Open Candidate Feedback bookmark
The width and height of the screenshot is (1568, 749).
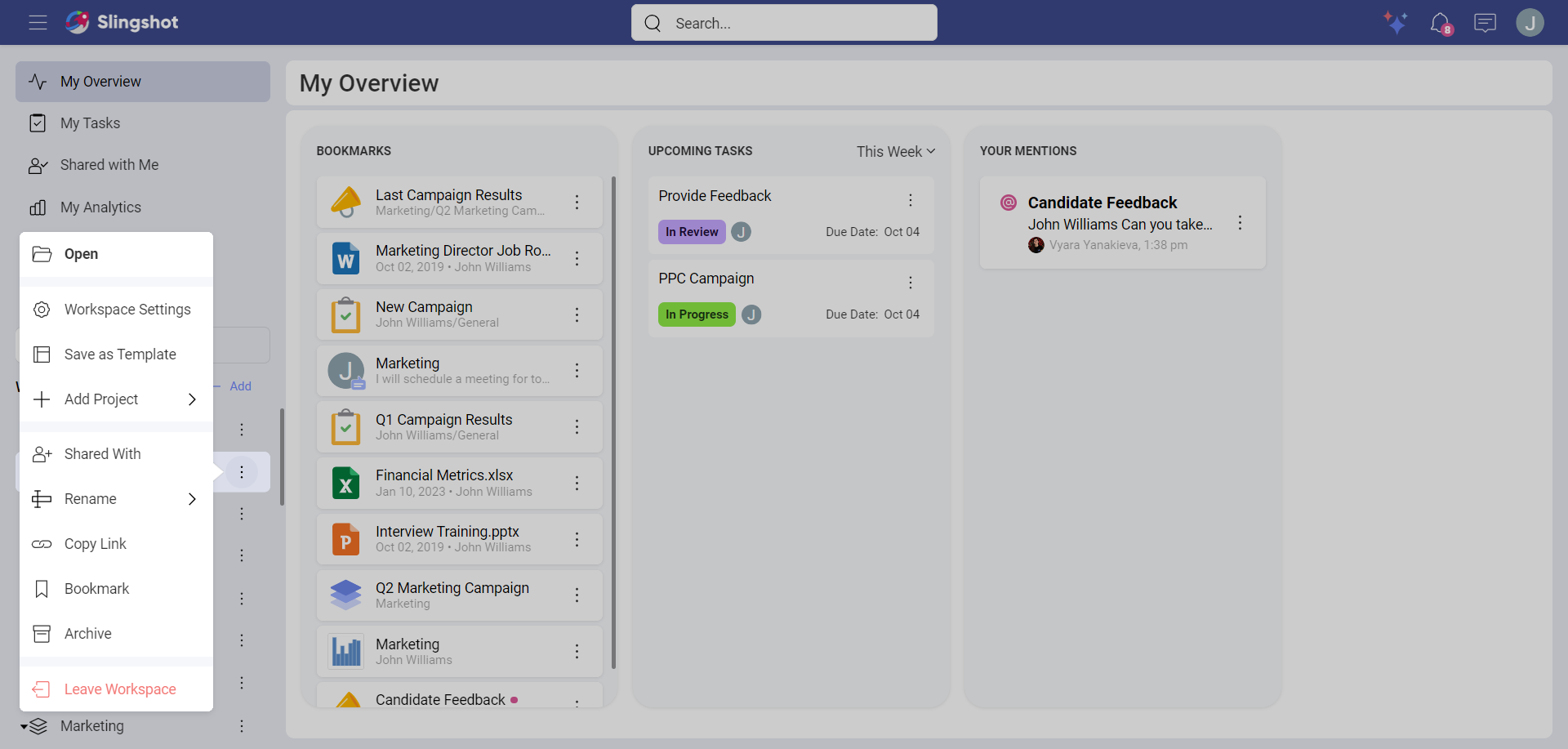[460, 696]
